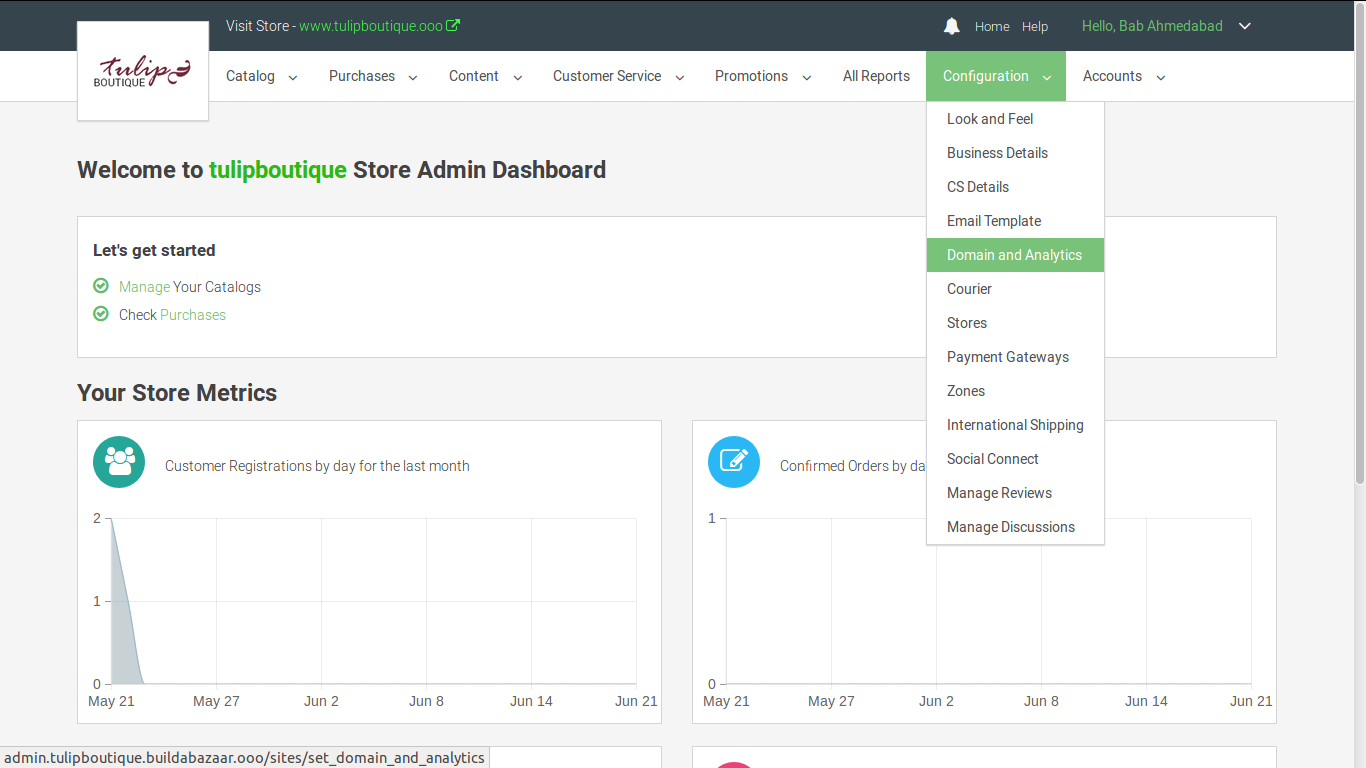Choose Social Connect

[x=1015, y=459]
